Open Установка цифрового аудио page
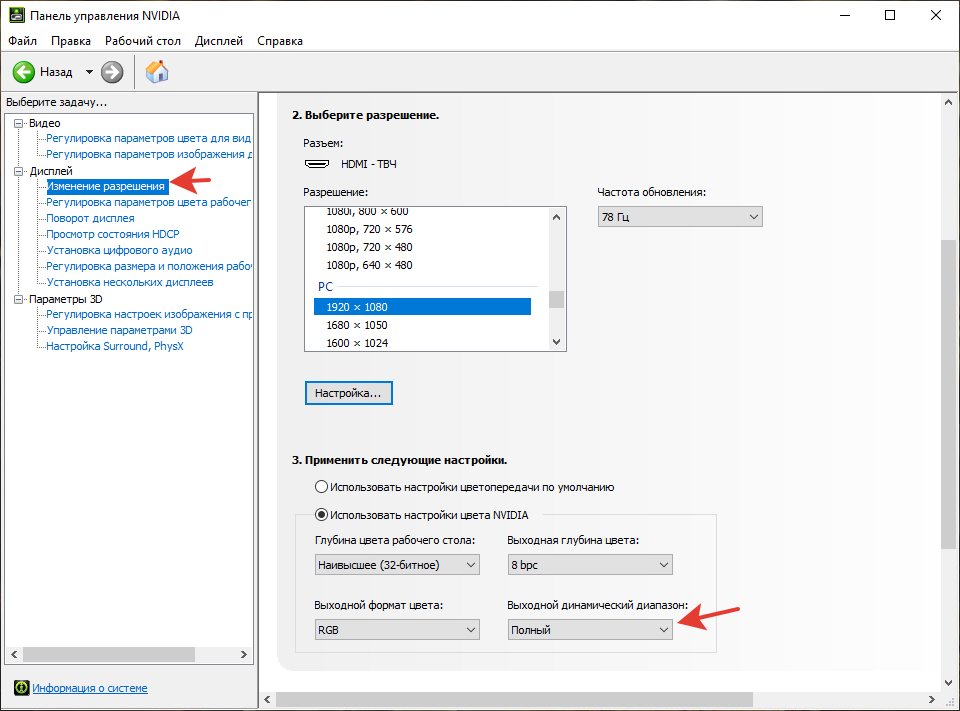Screen dimensions: 960x711 tap(119, 250)
